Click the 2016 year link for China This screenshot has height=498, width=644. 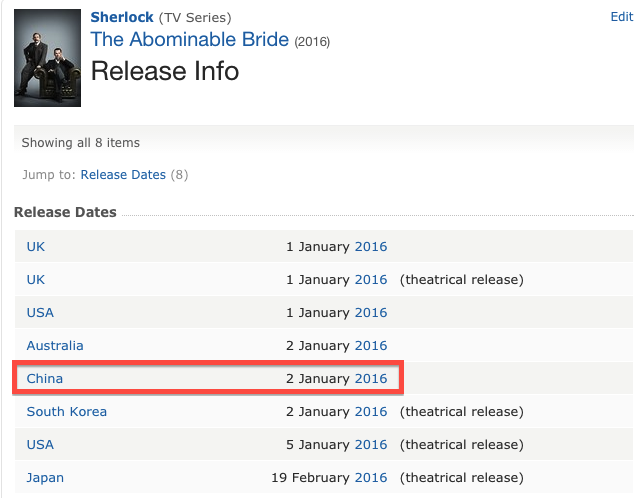(x=371, y=379)
